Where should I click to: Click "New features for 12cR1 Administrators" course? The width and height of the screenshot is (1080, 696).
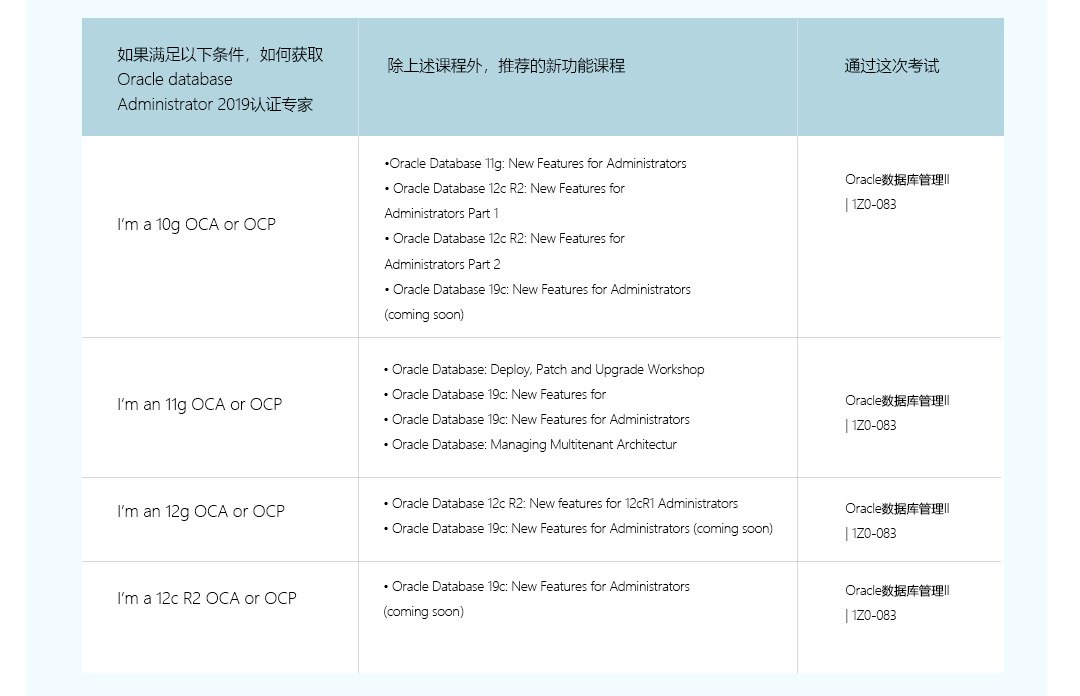pyautogui.click(x=561, y=504)
